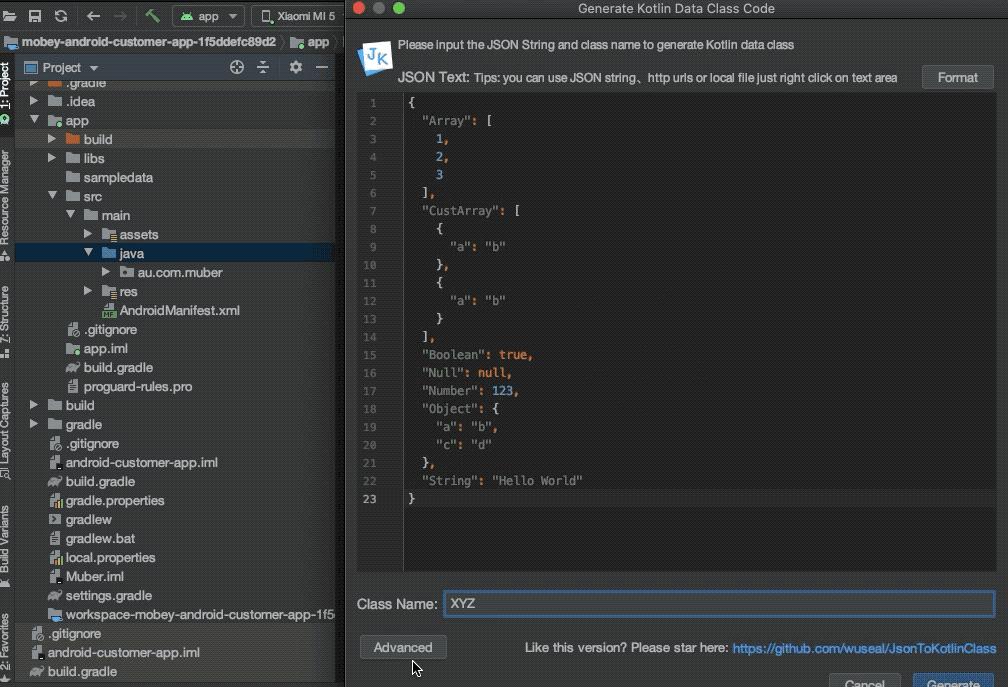Screen dimensions: 1008x687
Task: Hide the Project panel with the minus icon
Action: click(321, 67)
